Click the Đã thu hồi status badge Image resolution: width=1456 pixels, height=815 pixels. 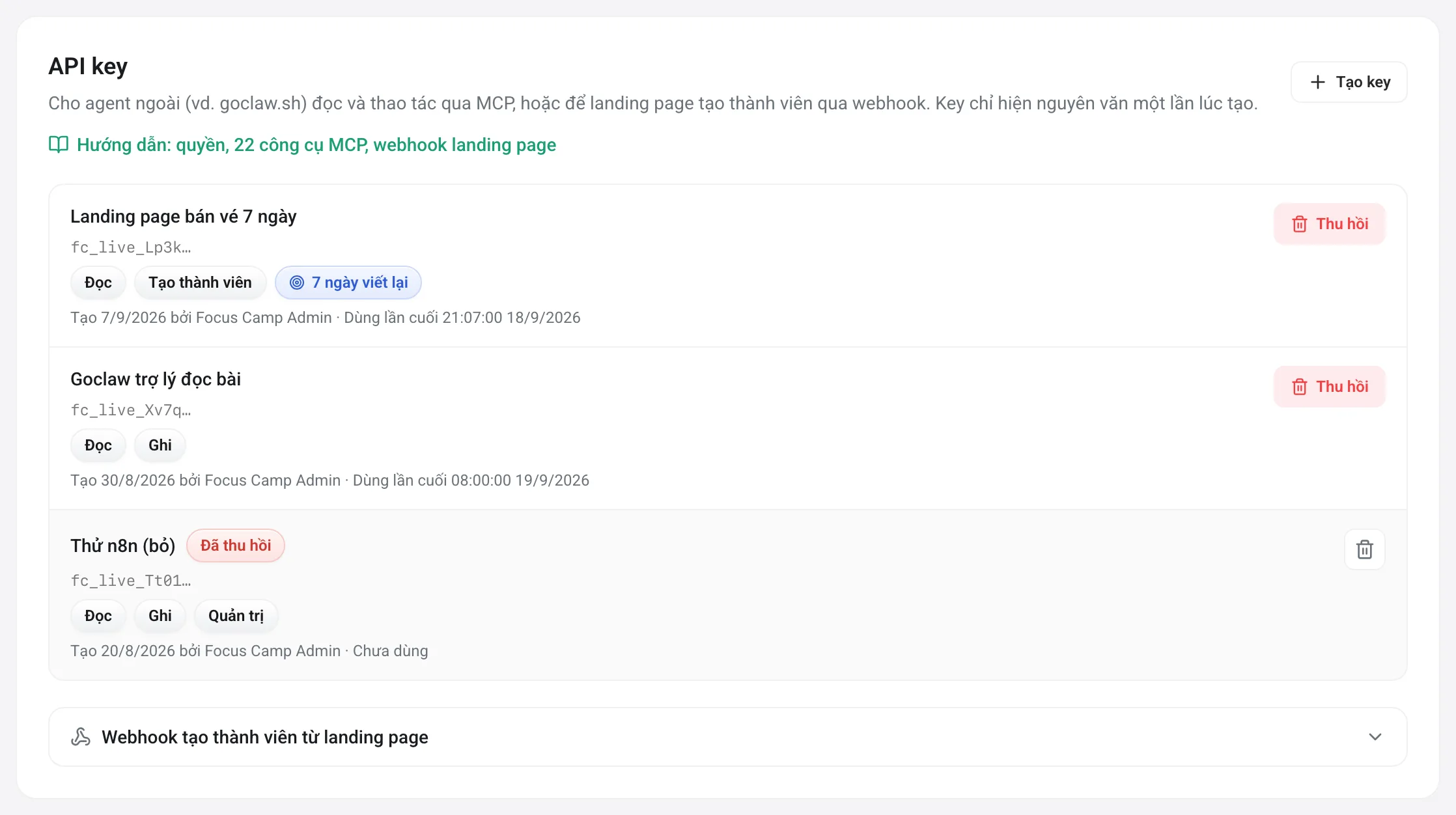pos(236,546)
